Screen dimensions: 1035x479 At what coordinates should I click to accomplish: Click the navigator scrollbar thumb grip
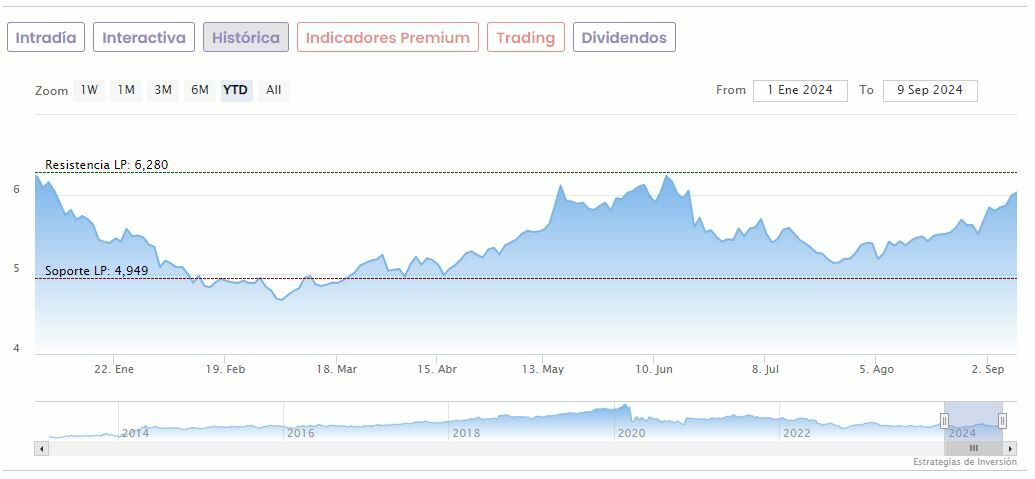pyautogui.click(x=973, y=448)
